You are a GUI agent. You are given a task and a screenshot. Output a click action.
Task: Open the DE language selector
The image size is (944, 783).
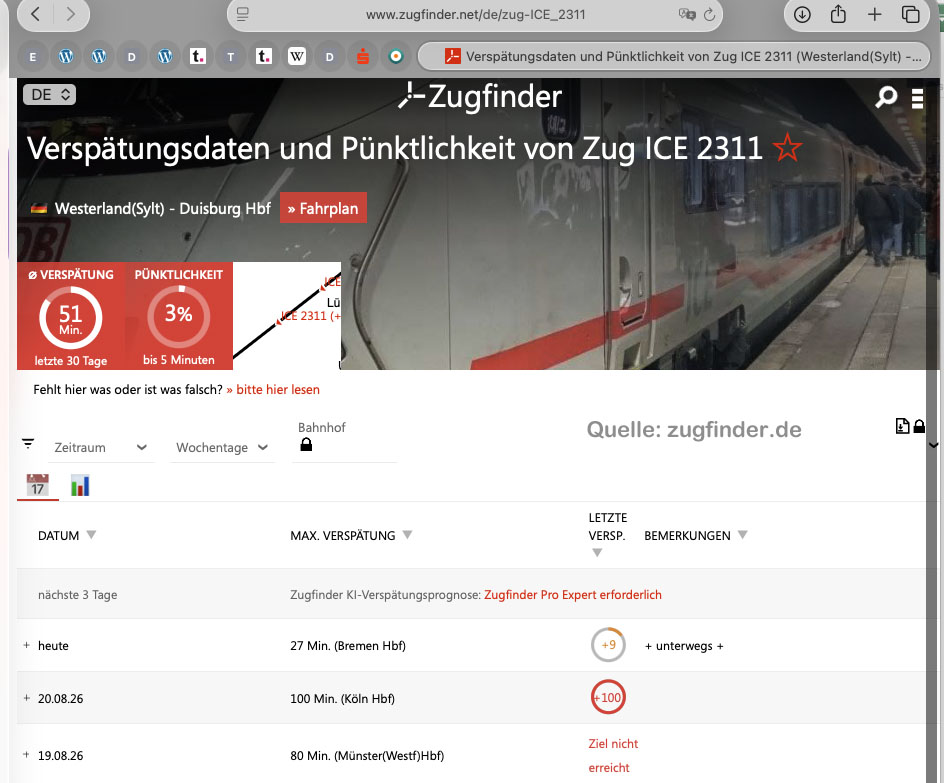pos(49,94)
